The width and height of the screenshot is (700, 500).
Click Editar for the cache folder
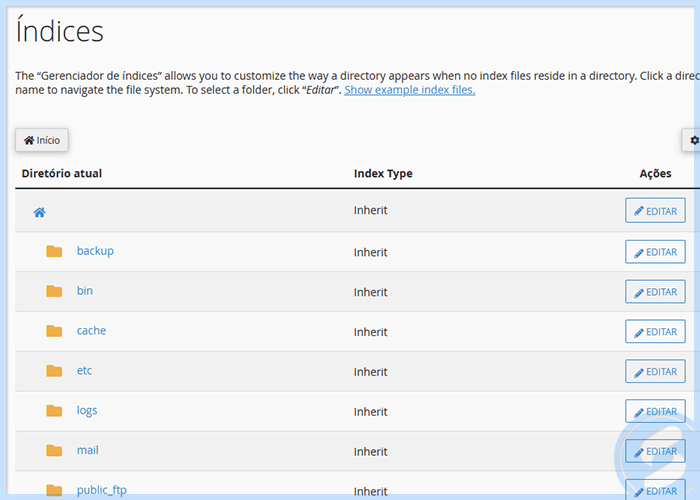click(x=655, y=331)
